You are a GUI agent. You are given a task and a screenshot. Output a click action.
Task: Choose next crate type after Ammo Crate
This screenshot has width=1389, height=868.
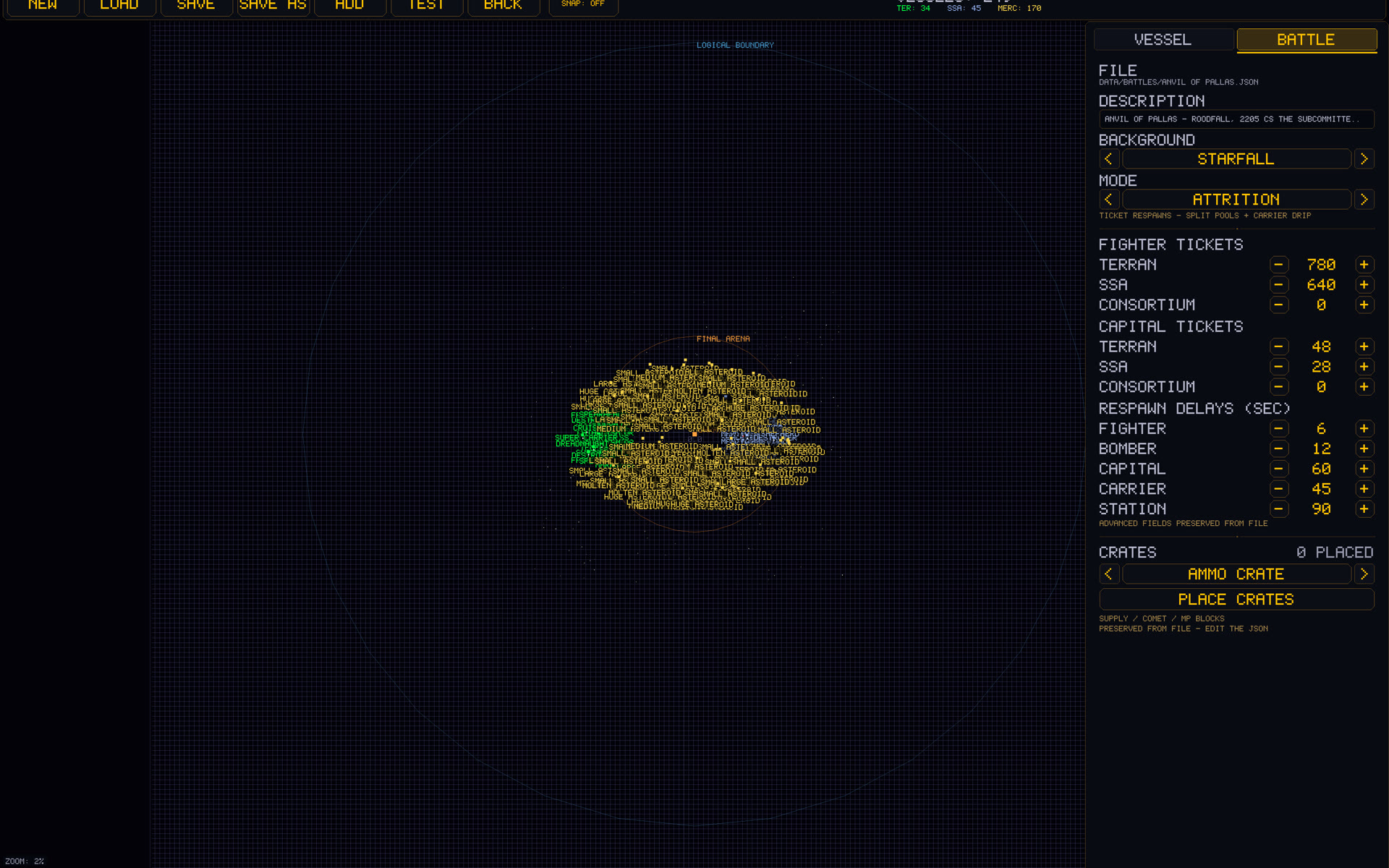[1364, 574]
